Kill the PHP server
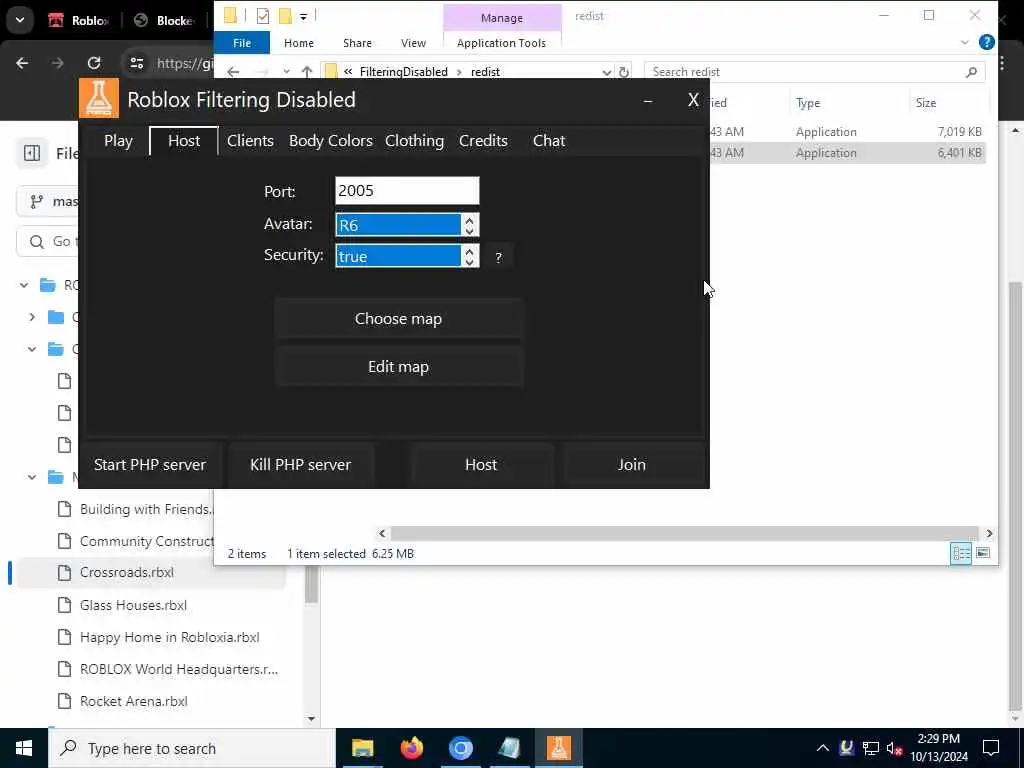This screenshot has width=1024, height=768. (x=300, y=465)
